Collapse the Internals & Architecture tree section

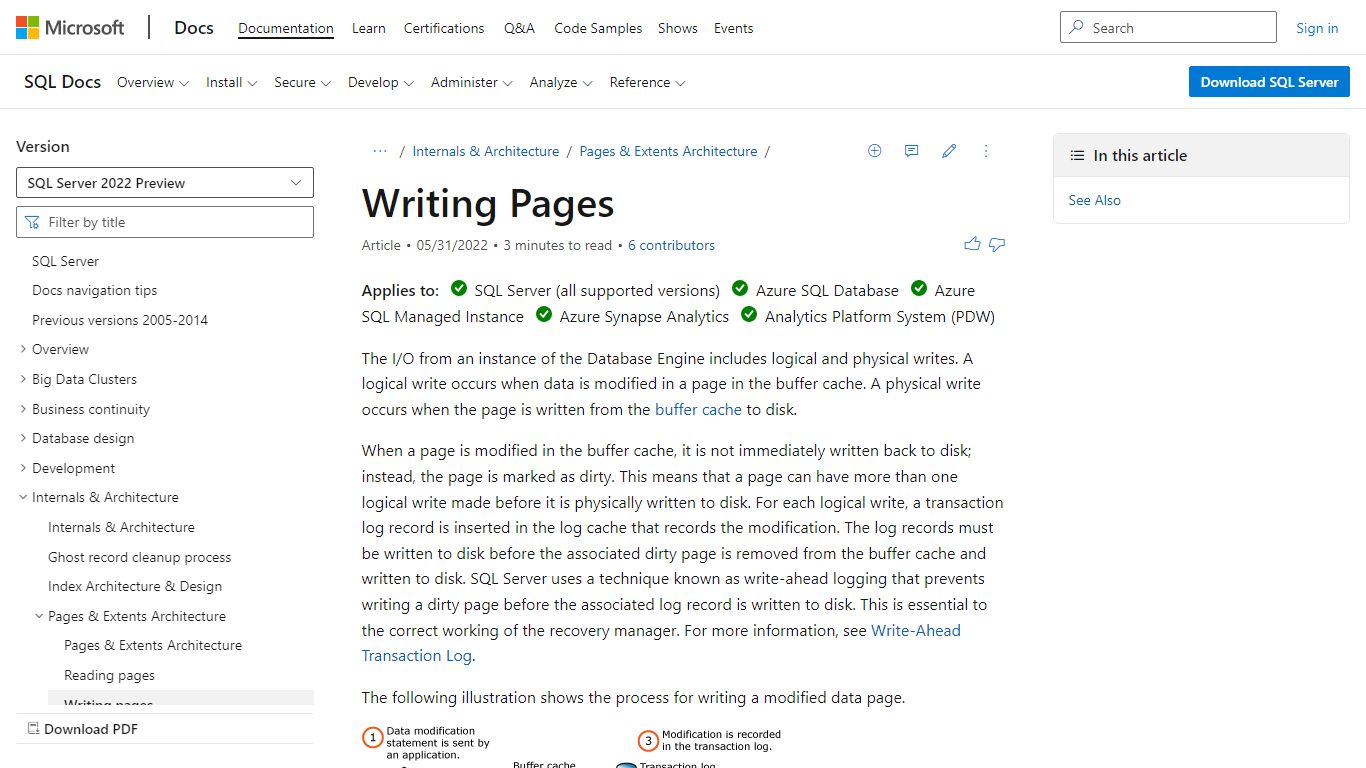pos(23,497)
